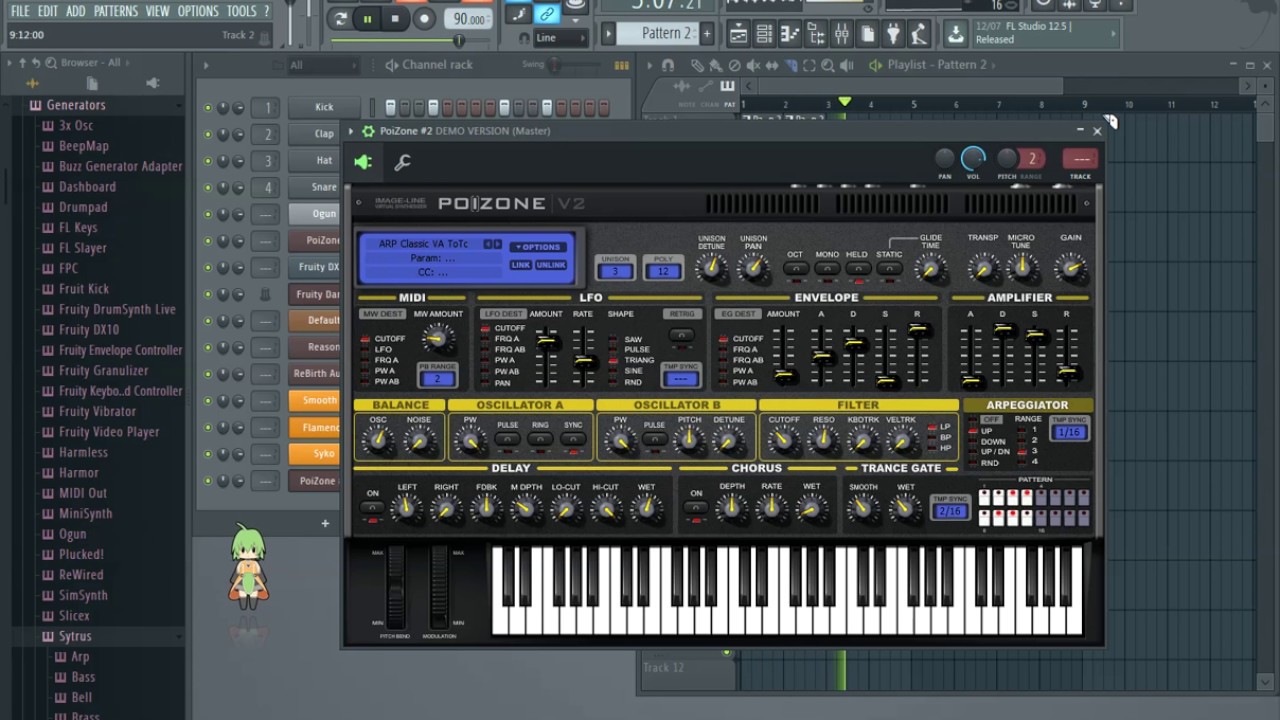The image size is (1280, 720).
Task: Select the playlist zoom tool icon
Action: 826,65
